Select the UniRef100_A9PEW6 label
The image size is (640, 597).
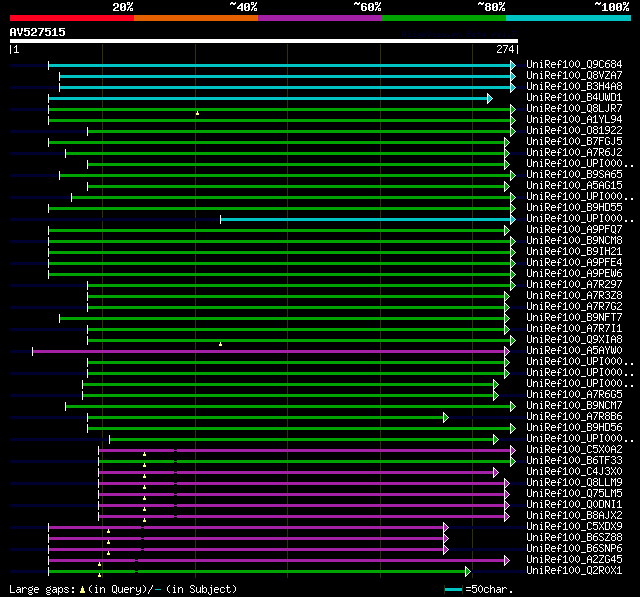pos(574,274)
